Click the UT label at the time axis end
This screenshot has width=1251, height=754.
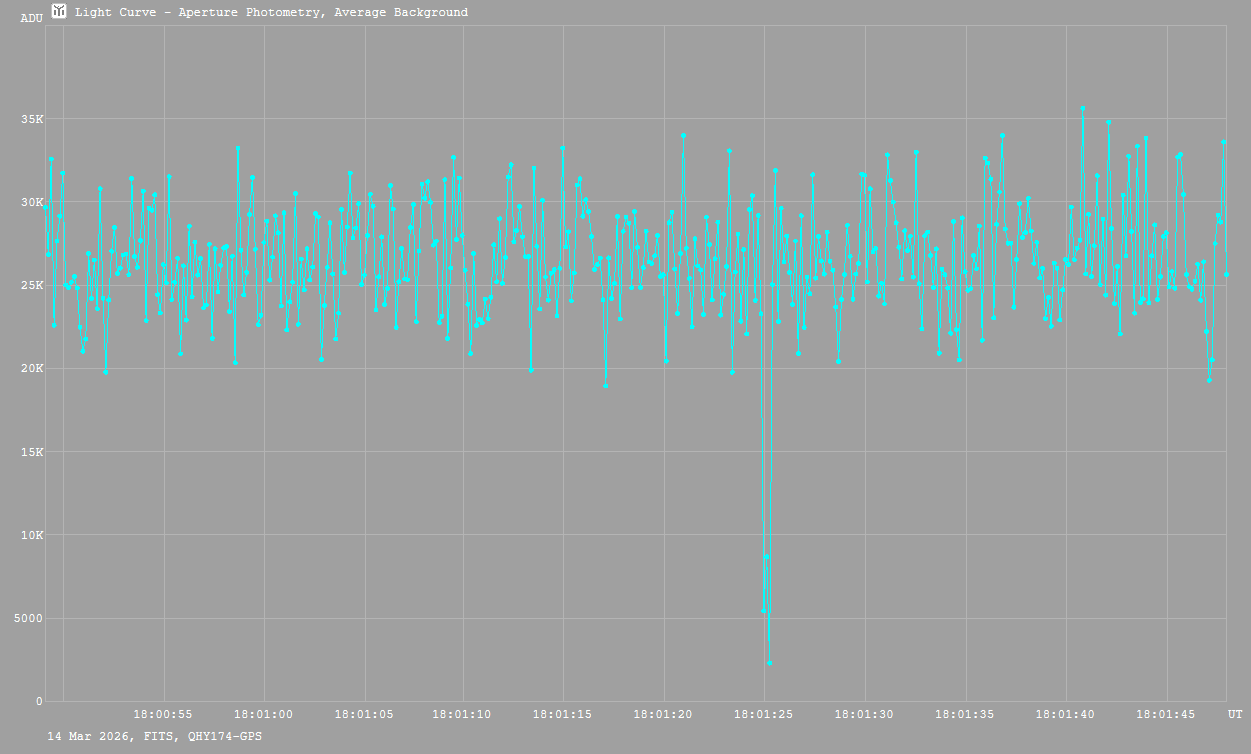(x=1235, y=715)
